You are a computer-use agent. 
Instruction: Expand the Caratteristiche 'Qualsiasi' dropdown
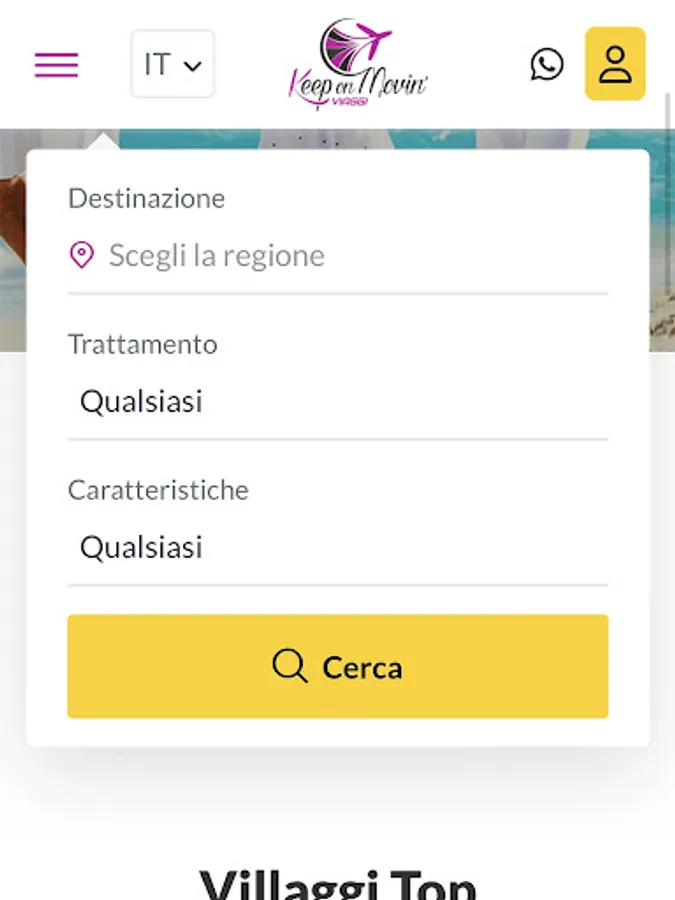coord(338,548)
